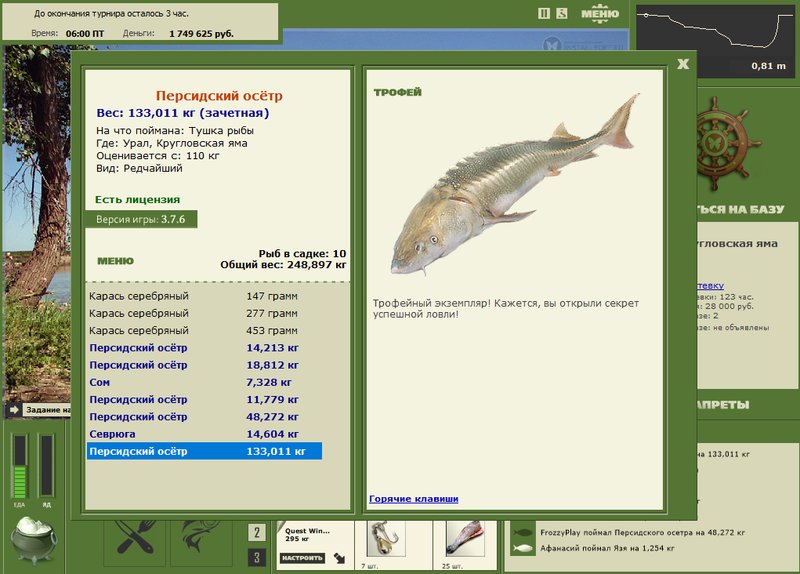
Task: Click the S icon next to pause
Action: click(x=561, y=13)
